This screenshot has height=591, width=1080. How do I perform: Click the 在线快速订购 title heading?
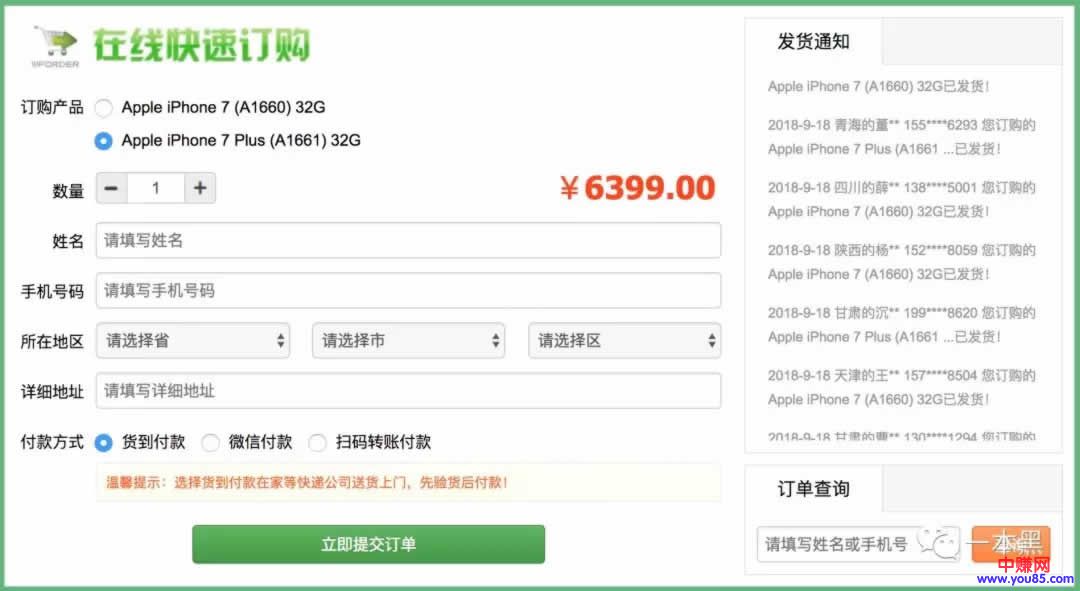tap(202, 45)
